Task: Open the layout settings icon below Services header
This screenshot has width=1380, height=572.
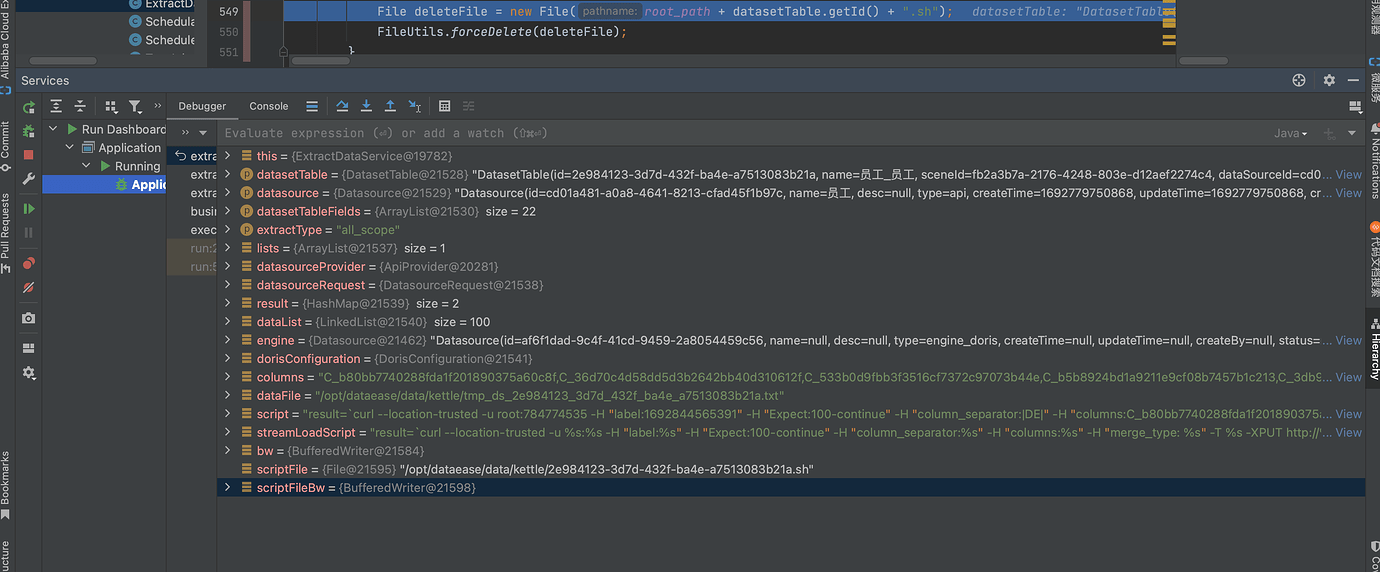Action: 1355,106
